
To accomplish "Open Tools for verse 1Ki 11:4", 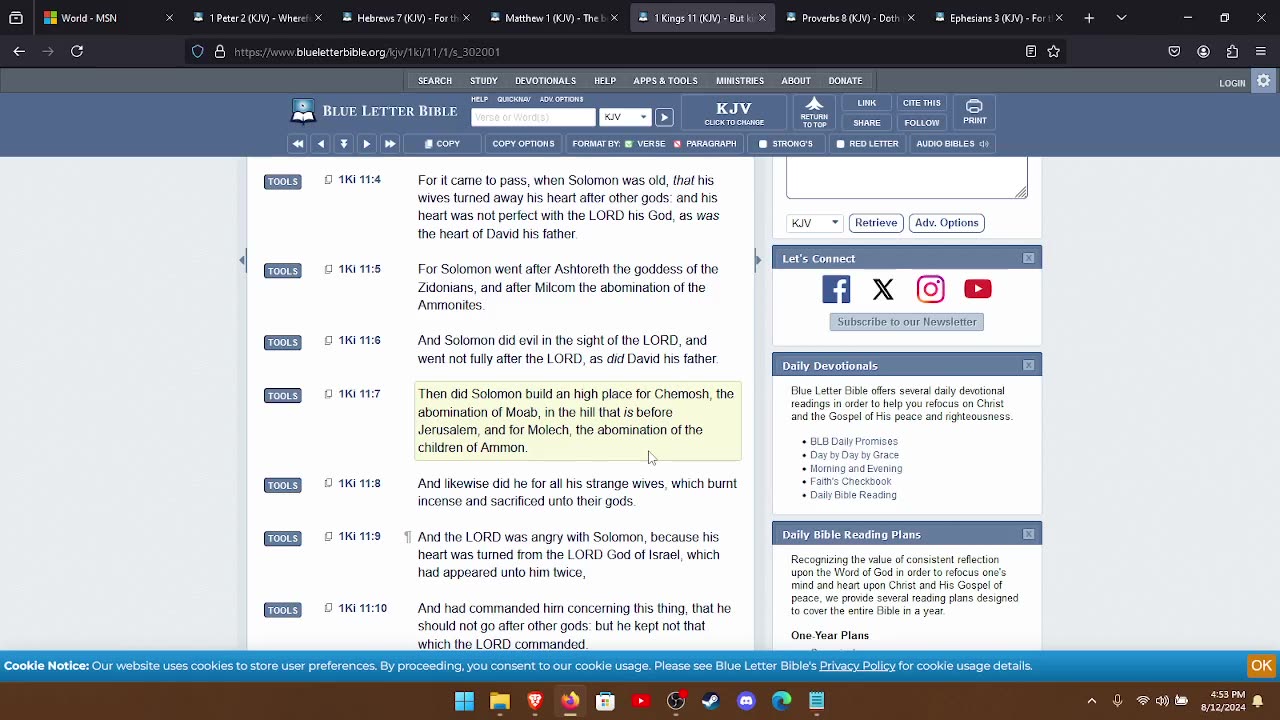I will click(282, 181).
